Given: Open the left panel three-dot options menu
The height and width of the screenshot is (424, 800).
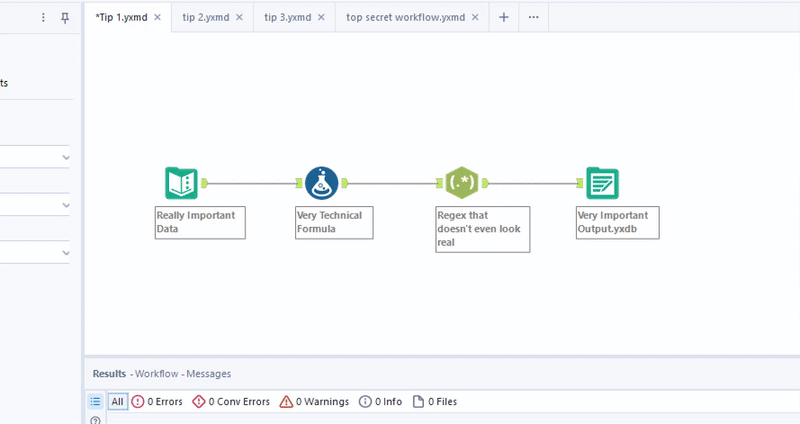Looking at the screenshot, I should coord(43,18).
